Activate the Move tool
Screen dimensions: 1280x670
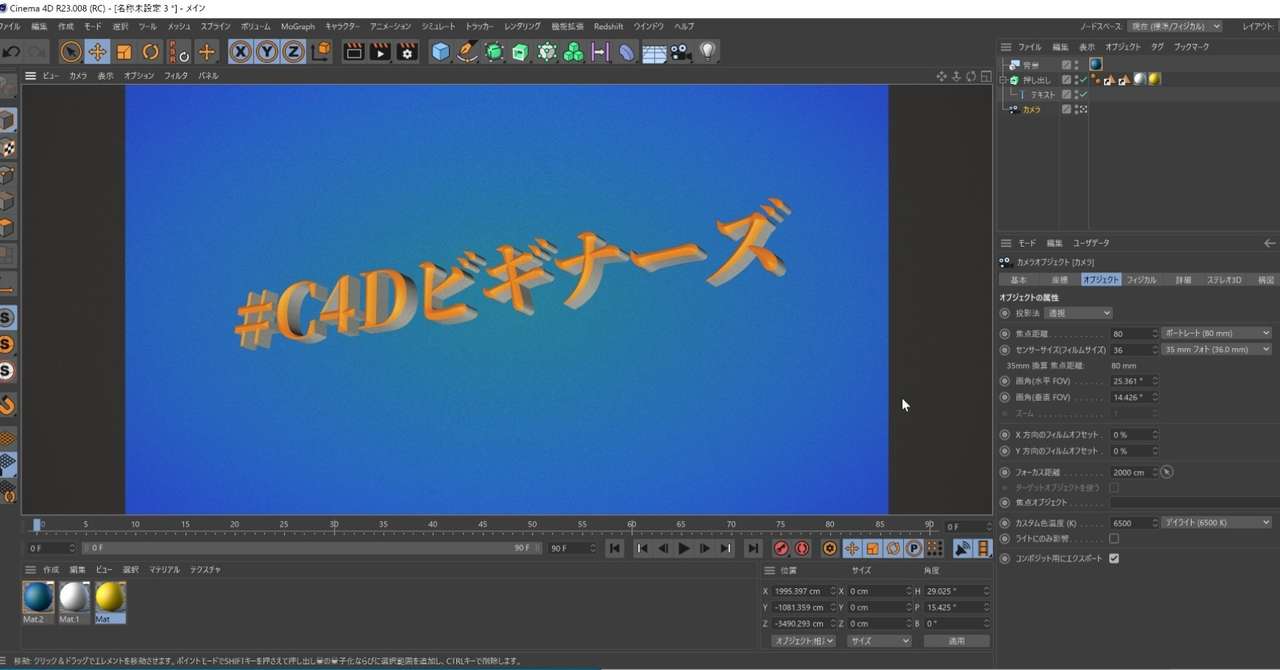[x=98, y=52]
